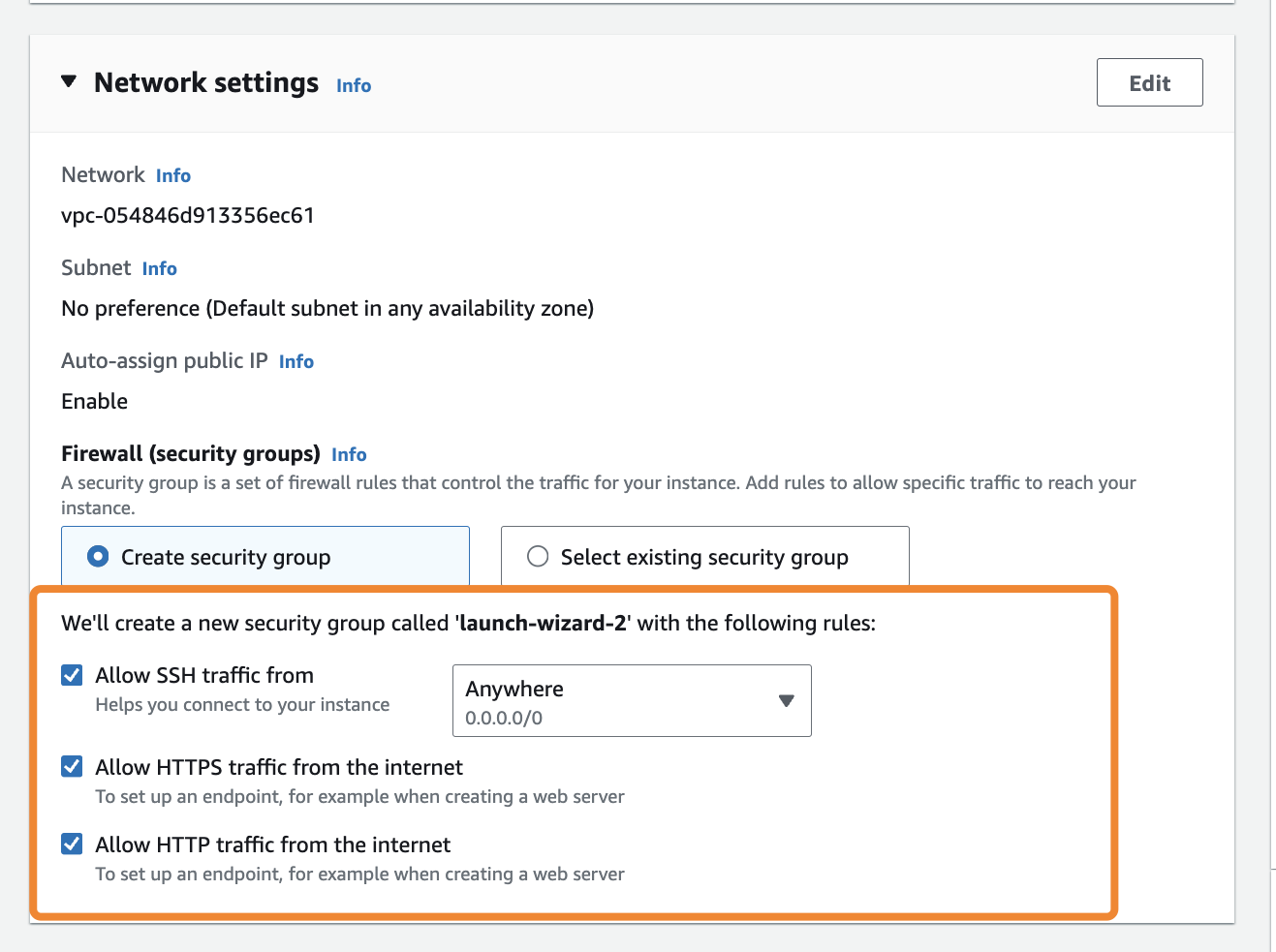The height and width of the screenshot is (952, 1276).
Task: Click the subnet value No preference text
Action: pos(327,308)
